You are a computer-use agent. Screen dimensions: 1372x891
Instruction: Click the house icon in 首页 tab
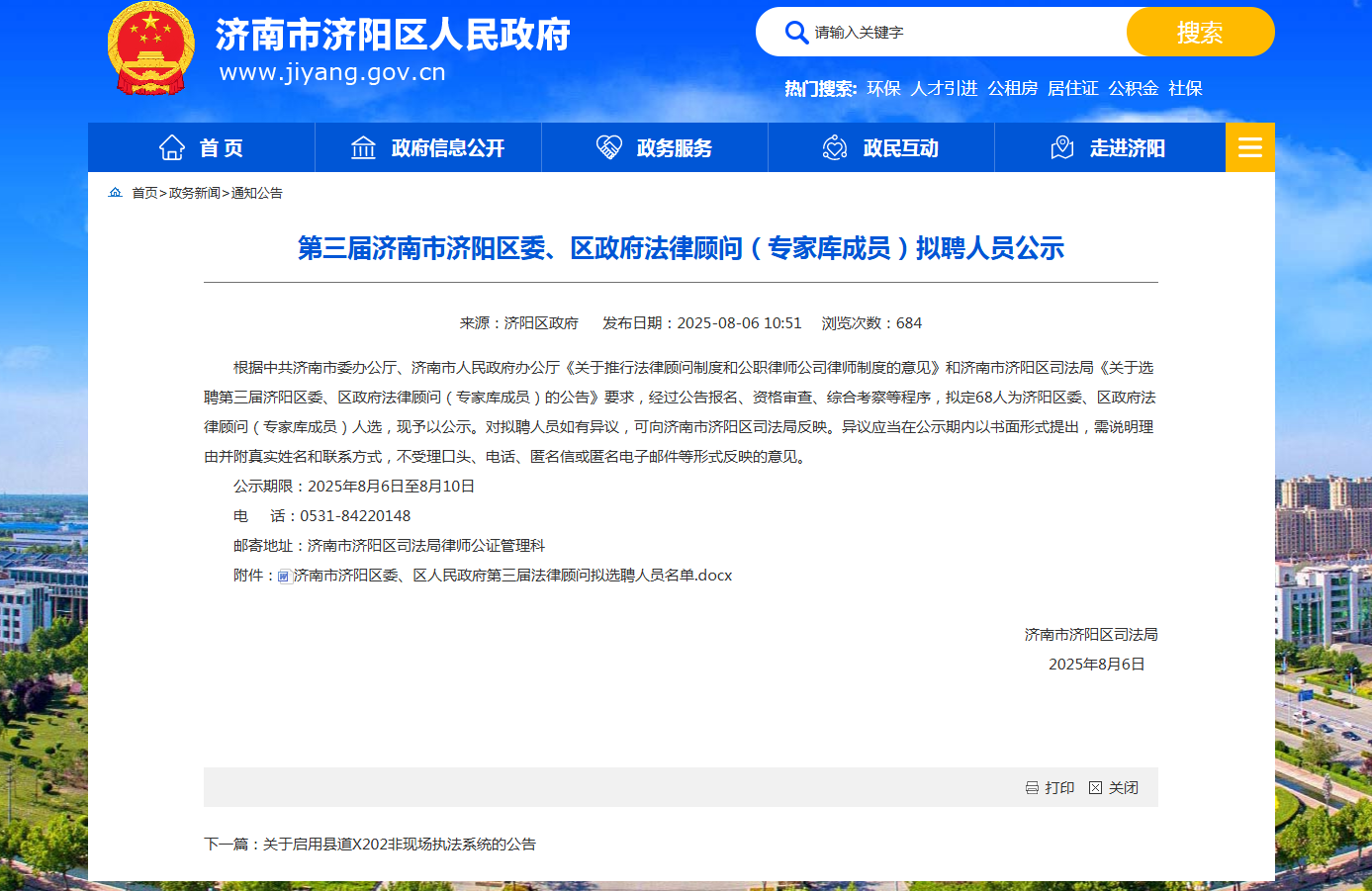tap(172, 147)
